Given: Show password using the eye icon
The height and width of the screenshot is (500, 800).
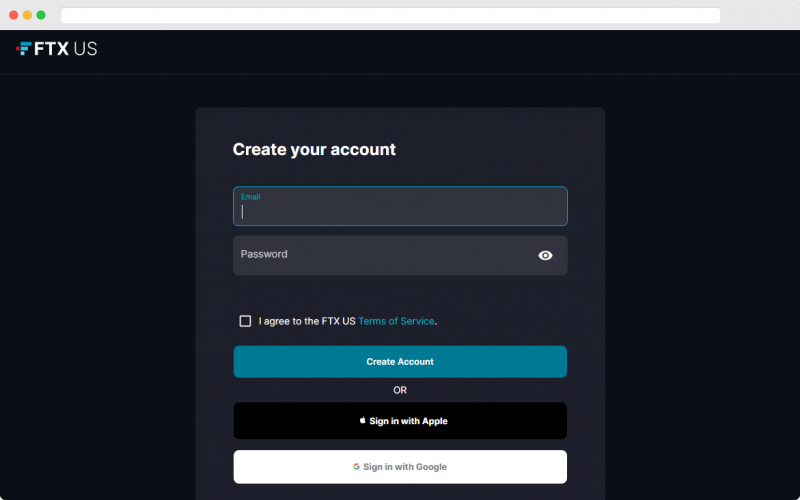Looking at the screenshot, I should [x=545, y=255].
